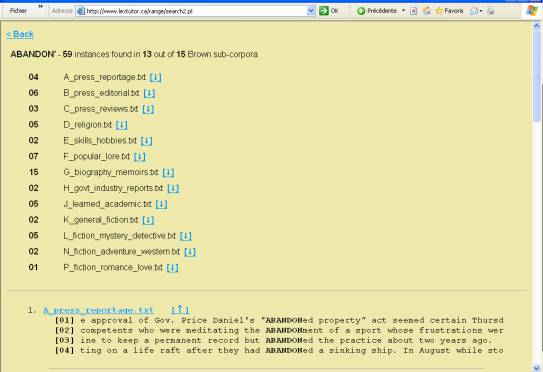Click the print icon in toolbar
This screenshot has height=372, width=543.
(491, 11)
